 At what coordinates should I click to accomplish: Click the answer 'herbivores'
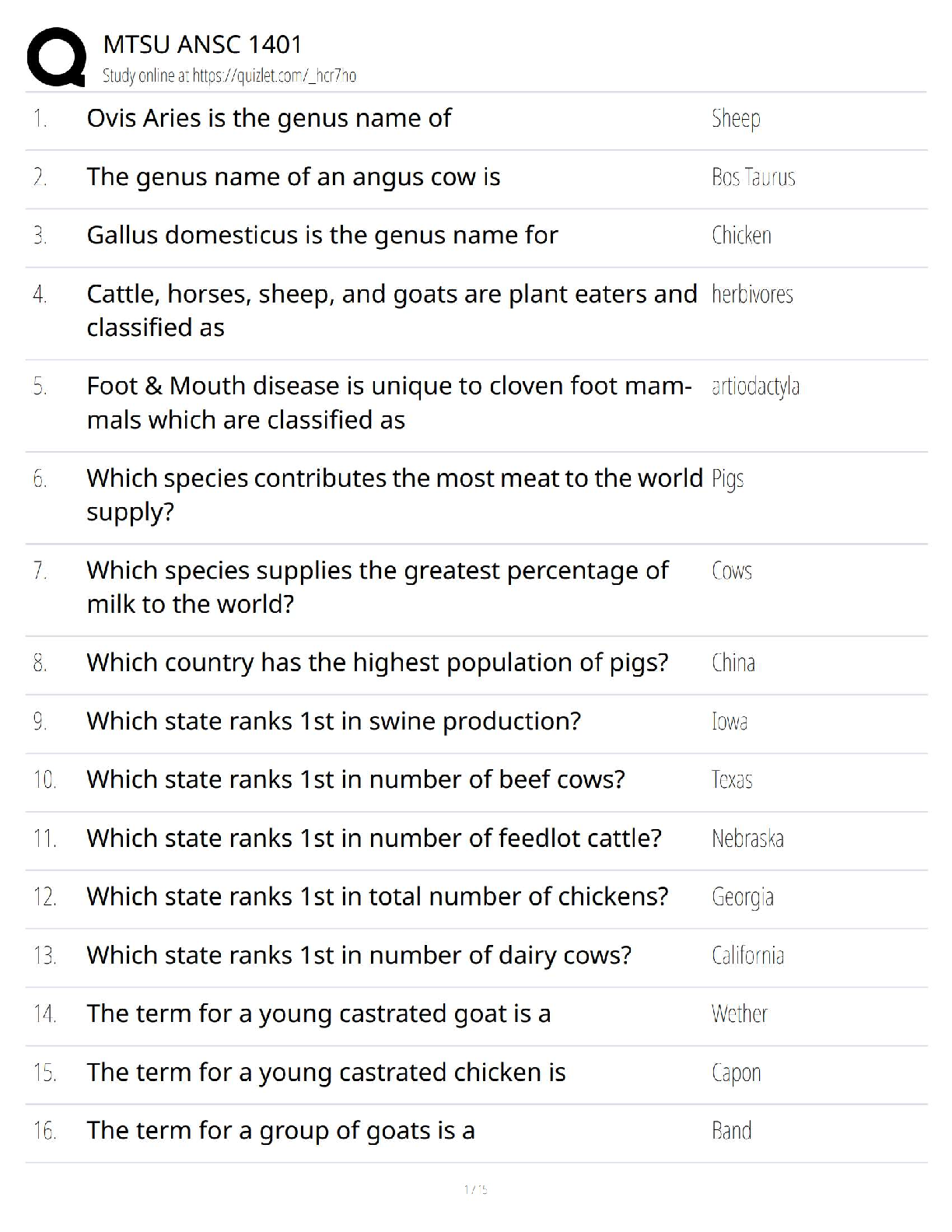point(752,294)
